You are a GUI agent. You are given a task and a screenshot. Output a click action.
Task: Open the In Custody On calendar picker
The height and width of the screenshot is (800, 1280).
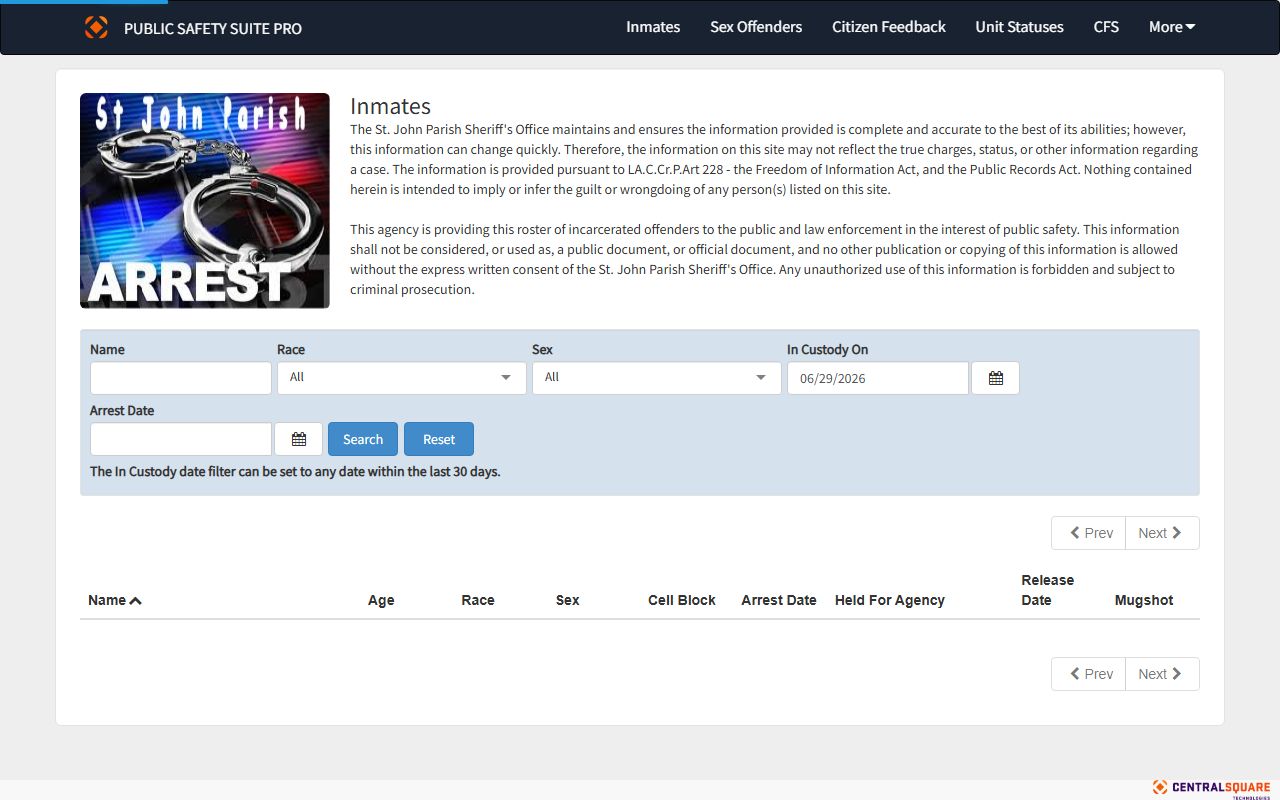click(995, 378)
